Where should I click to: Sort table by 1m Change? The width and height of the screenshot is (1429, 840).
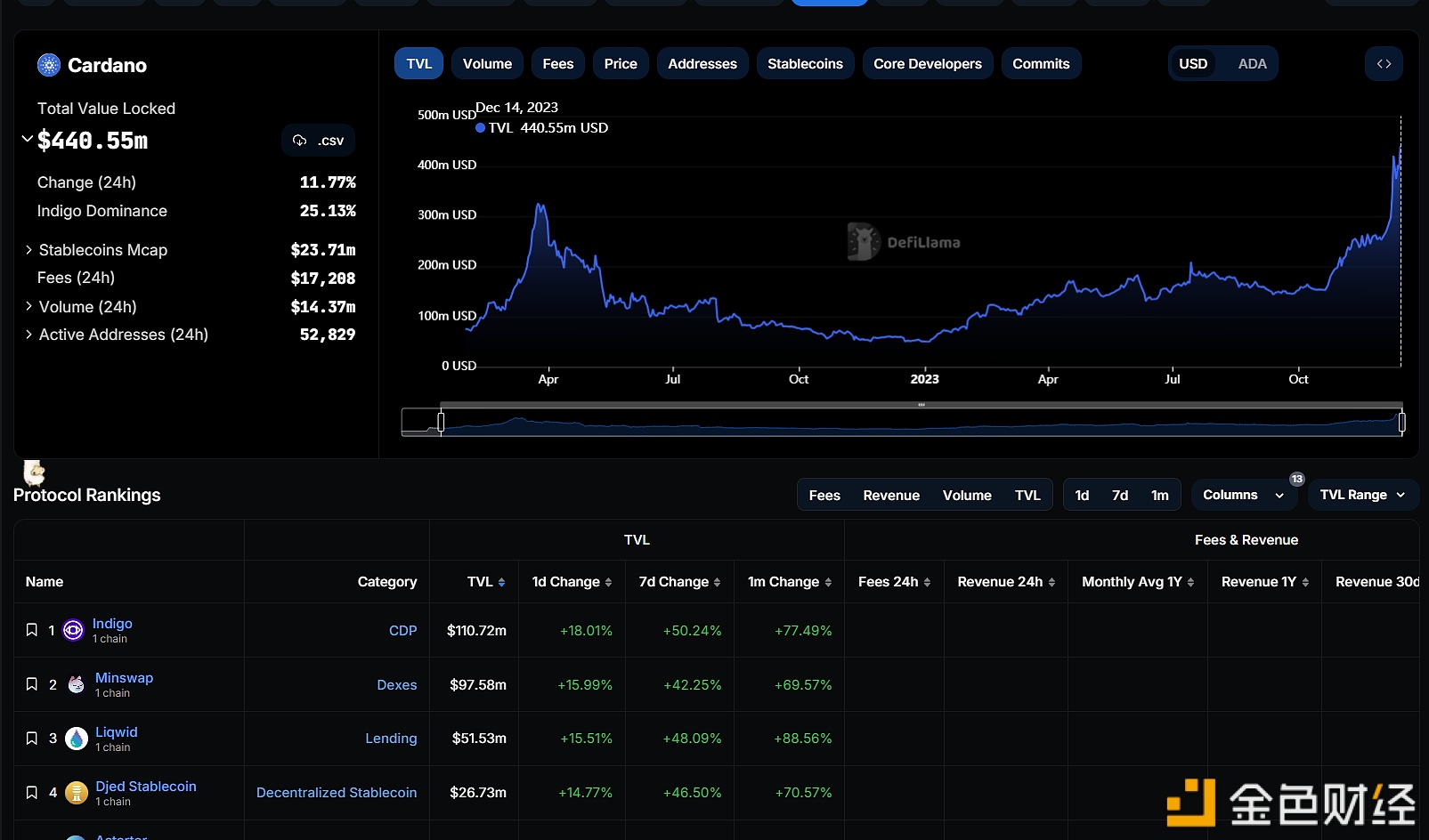pos(790,582)
